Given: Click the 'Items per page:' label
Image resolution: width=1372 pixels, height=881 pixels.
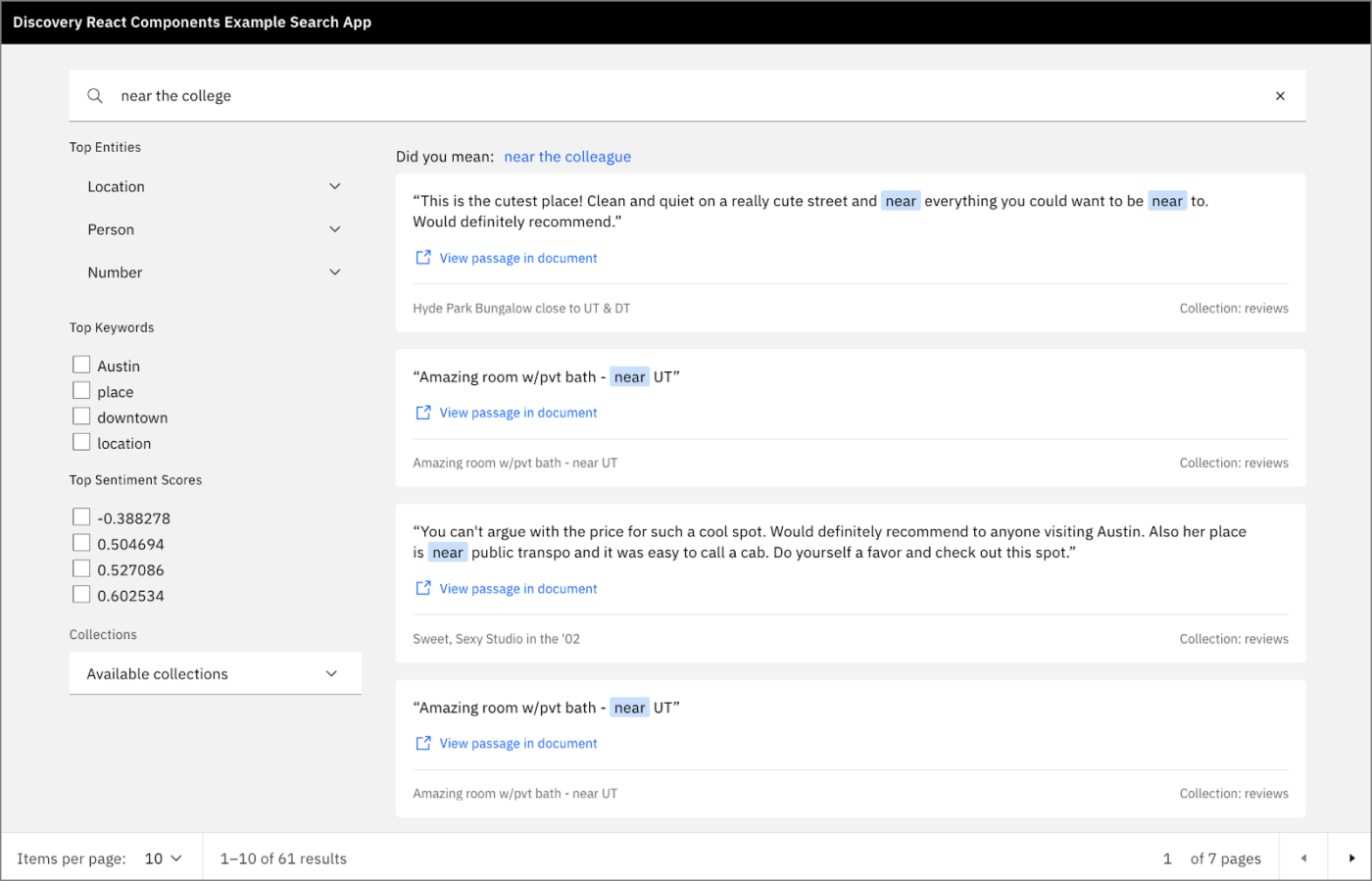Looking at the screenshot, I should coord(72,858).
